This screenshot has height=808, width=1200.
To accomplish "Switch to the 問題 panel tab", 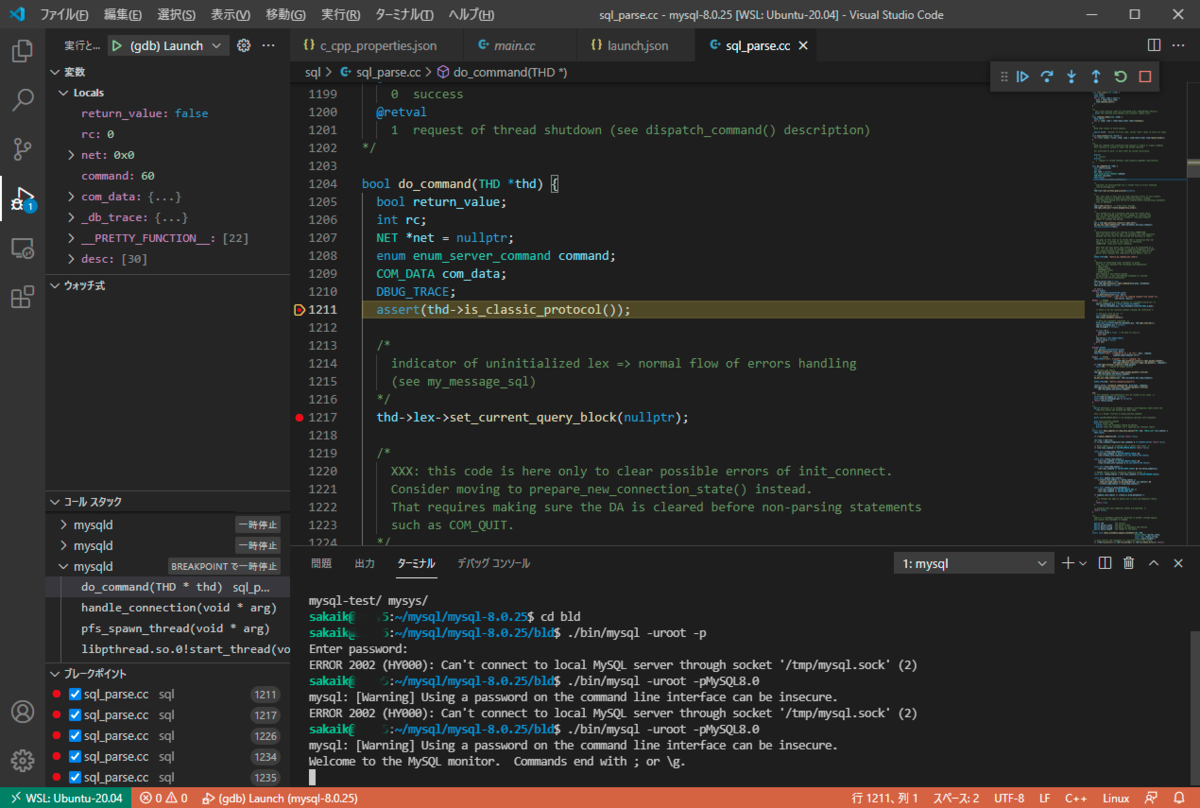I will click(321, 563).
